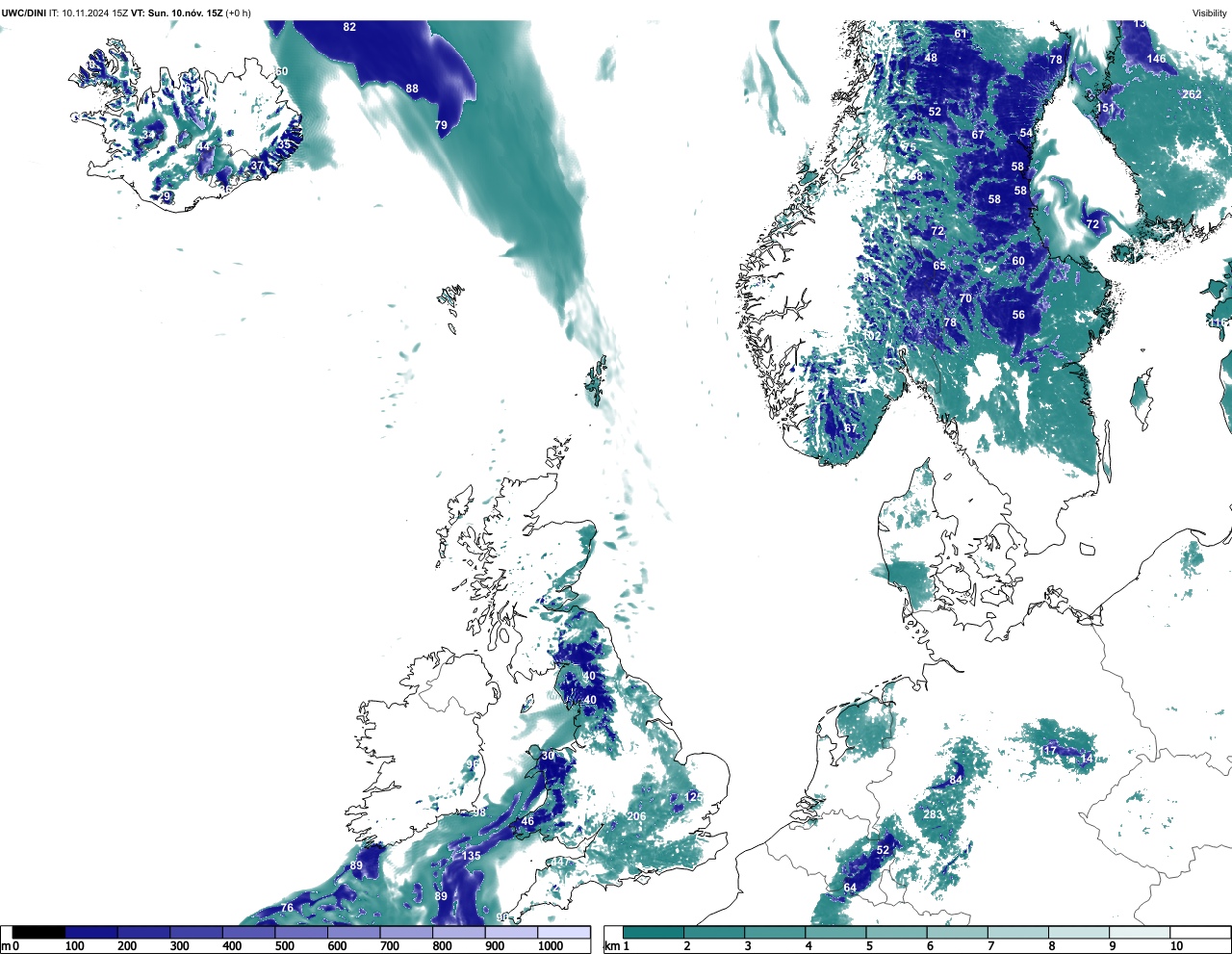Click the value '84' over central Germany
This screenshot has height=954, width=1232.
coord(956,780)
